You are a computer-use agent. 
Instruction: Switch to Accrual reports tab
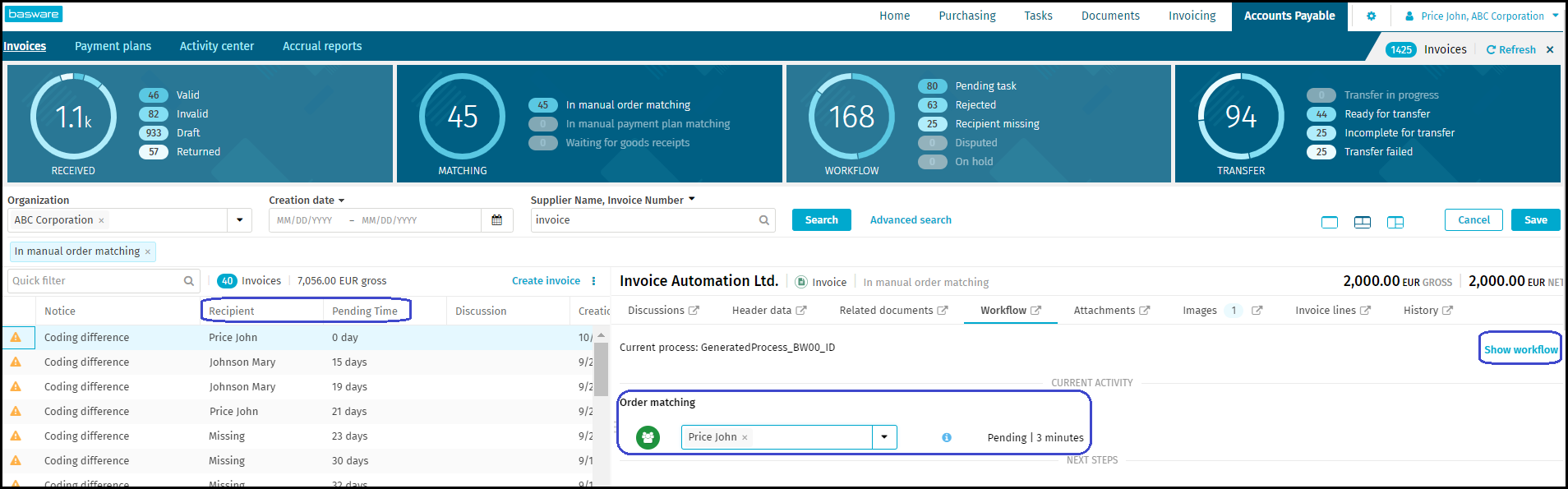(x=322, y=46)
